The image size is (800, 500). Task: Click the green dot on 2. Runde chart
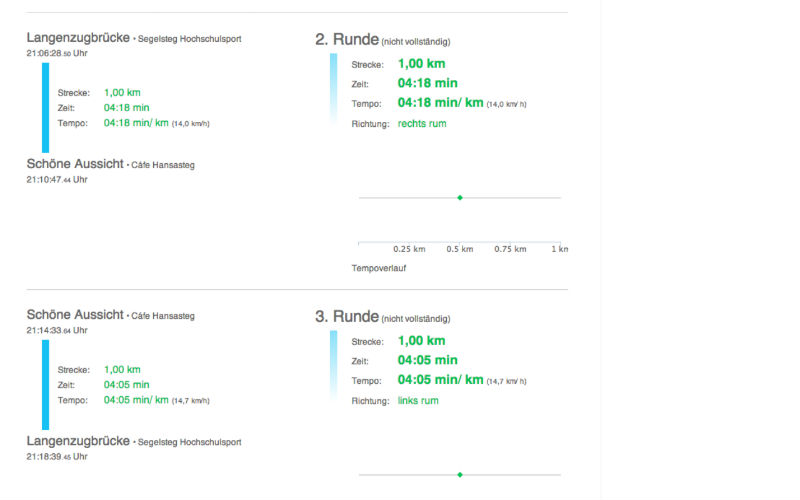pyautogui.click(x=460, y=198)
